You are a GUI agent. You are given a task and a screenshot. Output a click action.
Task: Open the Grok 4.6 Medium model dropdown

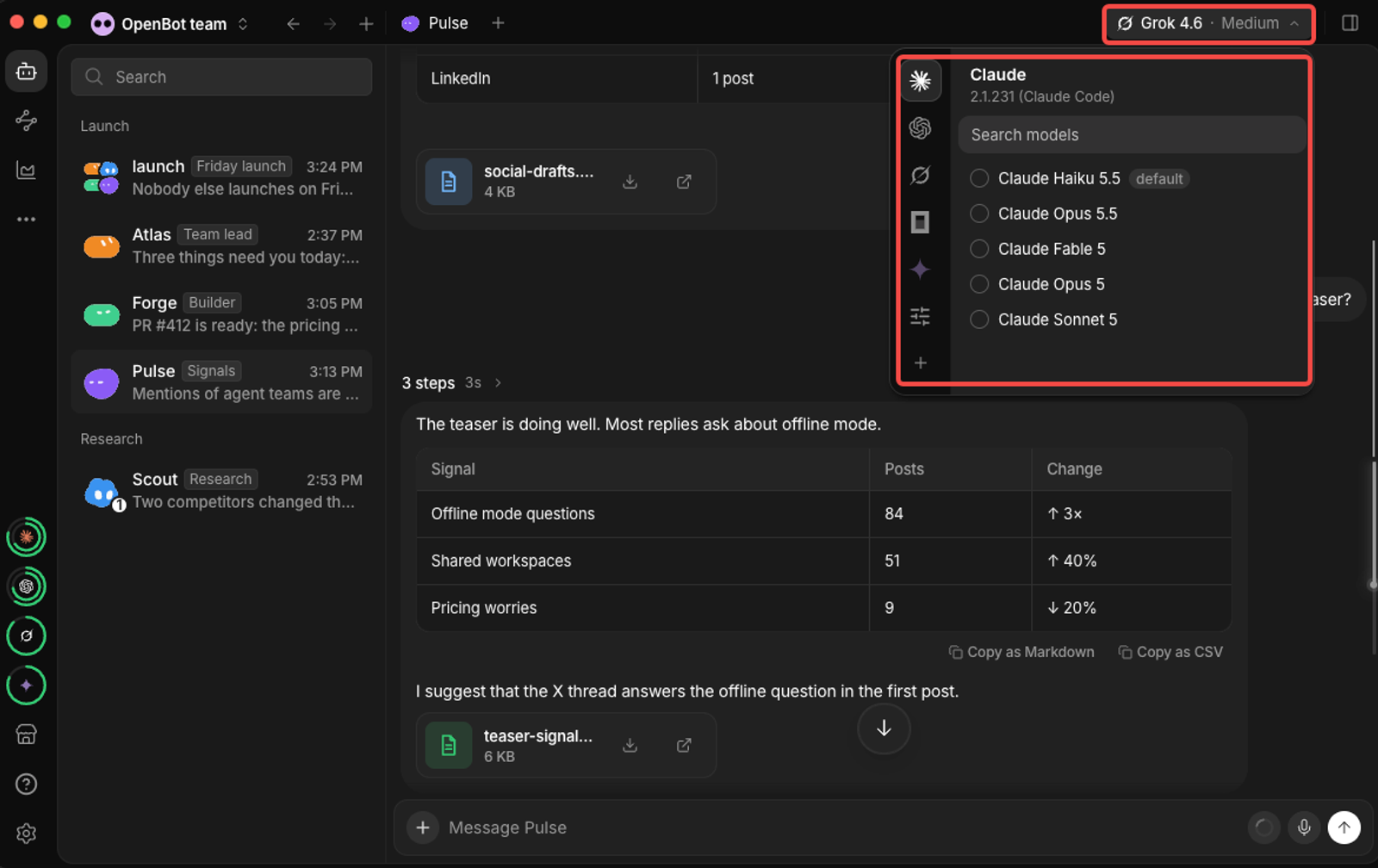[x=1208, y=23]
